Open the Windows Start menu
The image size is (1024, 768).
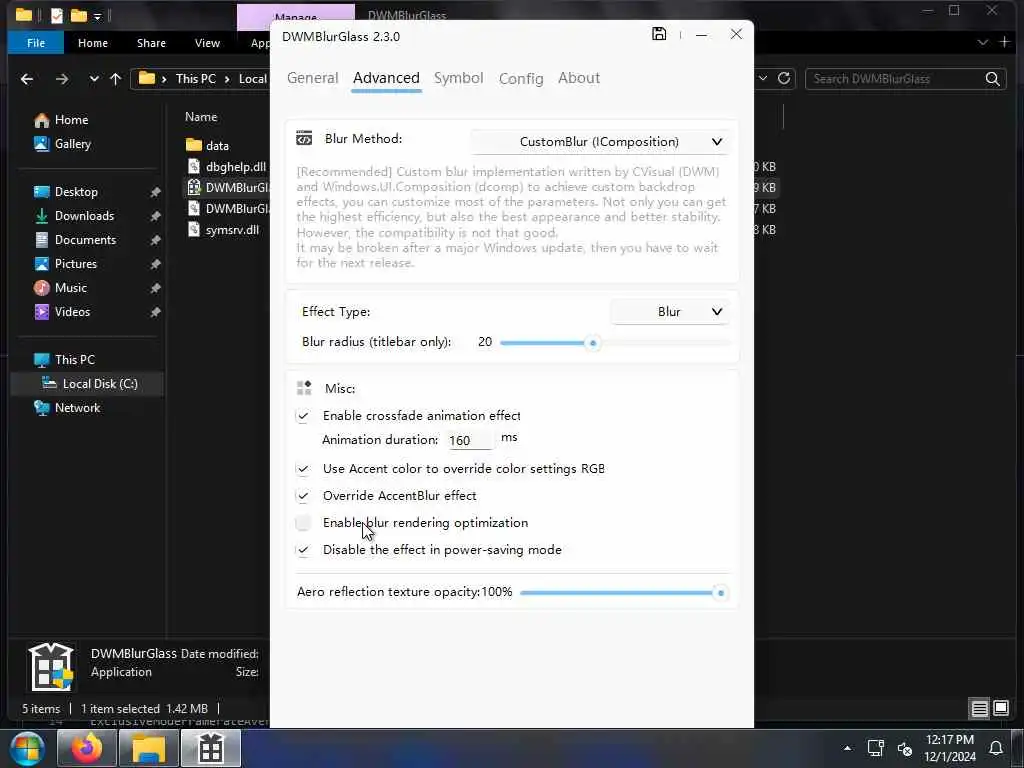click(27, 749)
